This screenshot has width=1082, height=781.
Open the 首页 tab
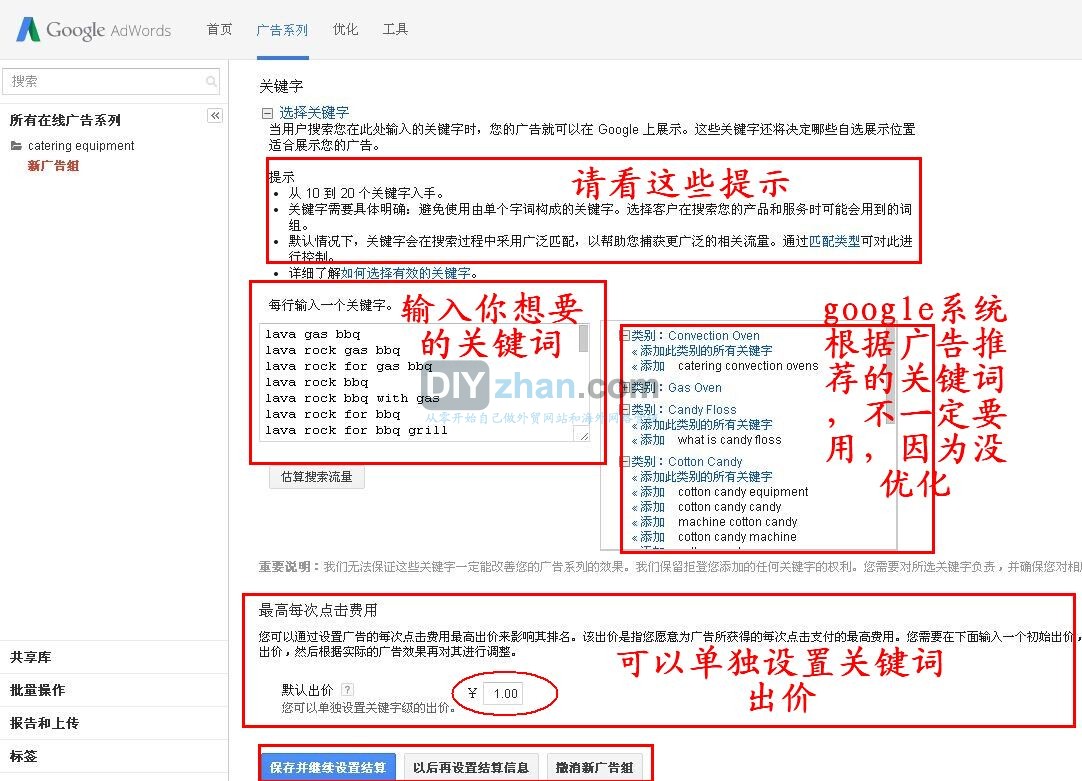pyautogui.click(x=219, y=30)
